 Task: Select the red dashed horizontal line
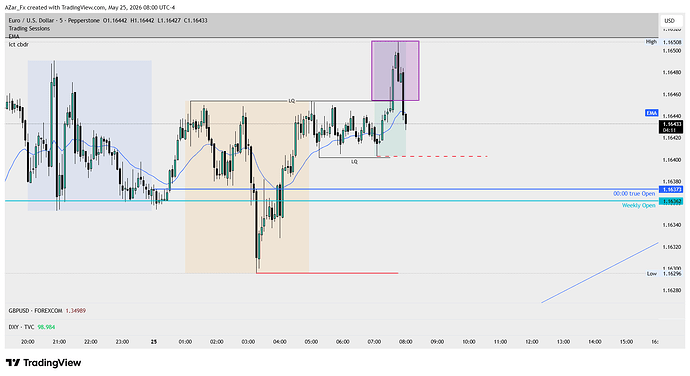coord(432,156)
